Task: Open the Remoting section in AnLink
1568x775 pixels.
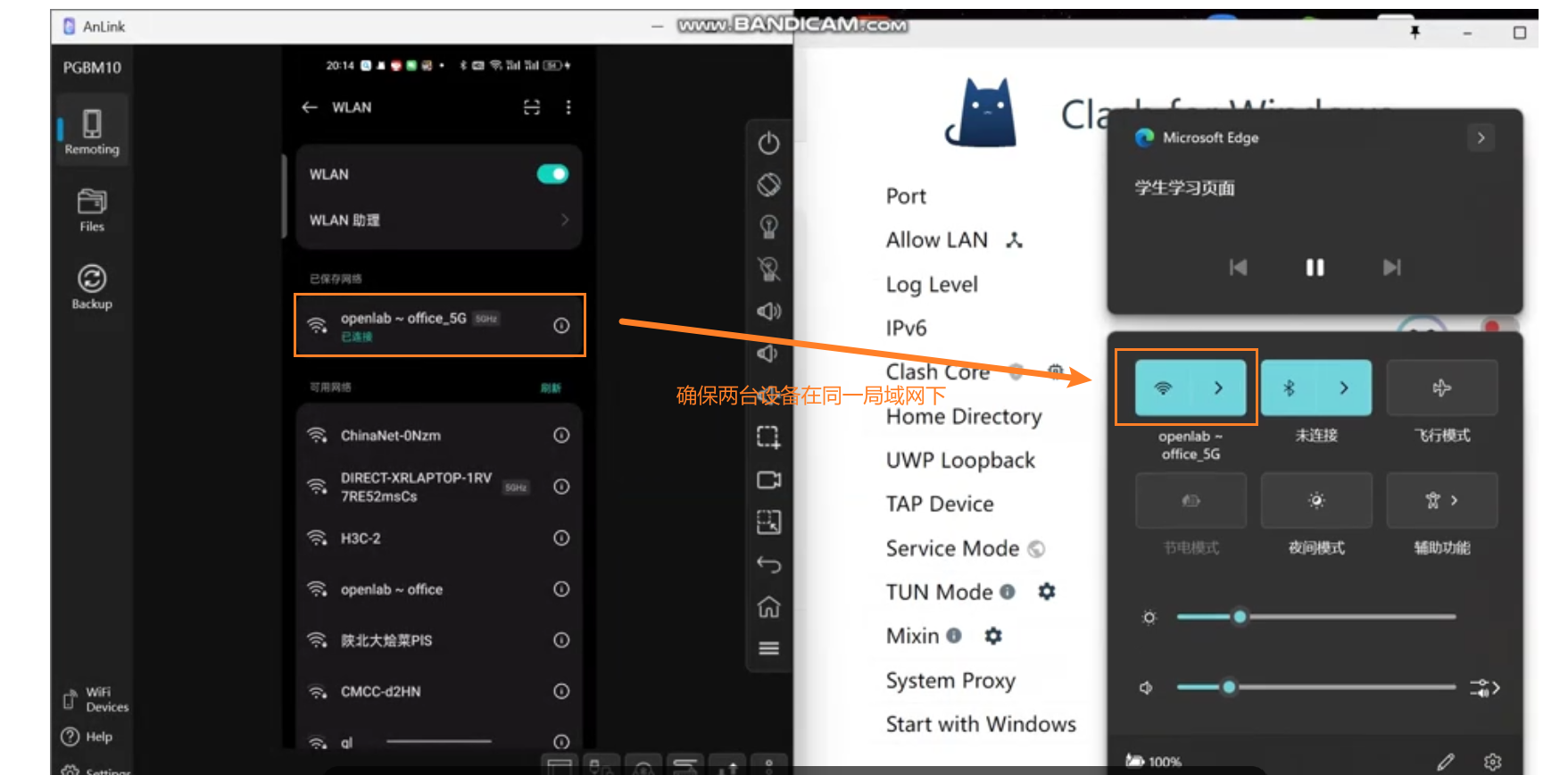Action: point(92,130)
